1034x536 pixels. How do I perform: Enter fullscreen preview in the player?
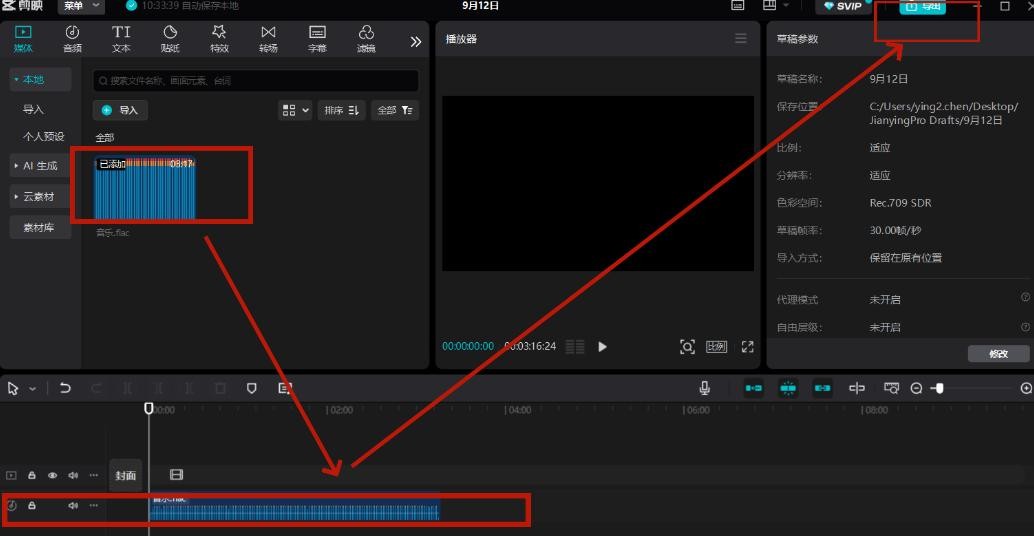(x=747, y=347)
